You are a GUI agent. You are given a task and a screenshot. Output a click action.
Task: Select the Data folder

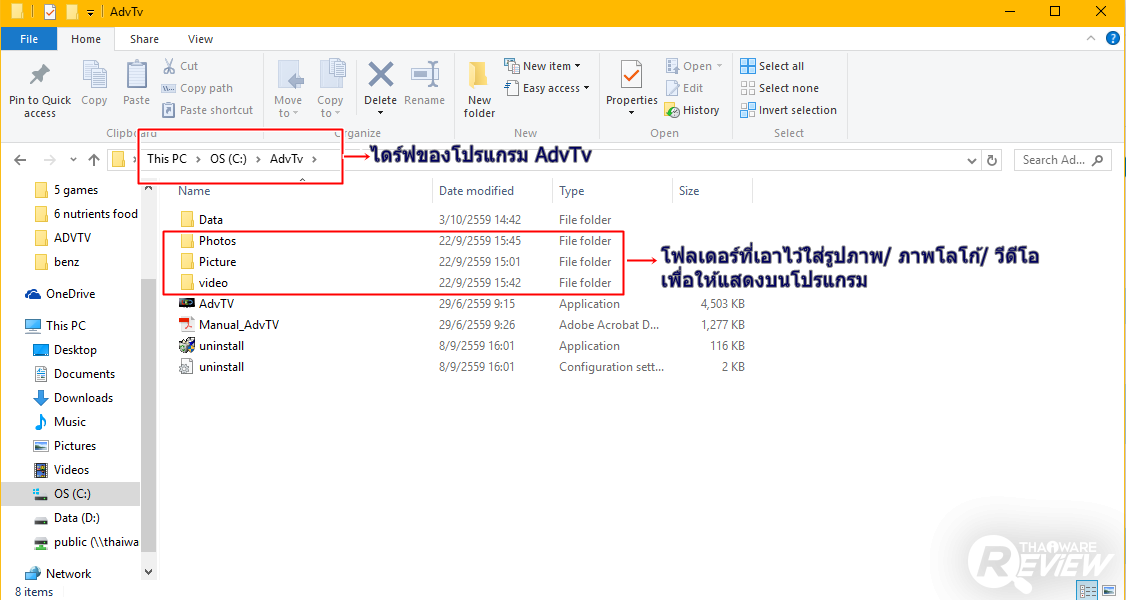point(463,220)
